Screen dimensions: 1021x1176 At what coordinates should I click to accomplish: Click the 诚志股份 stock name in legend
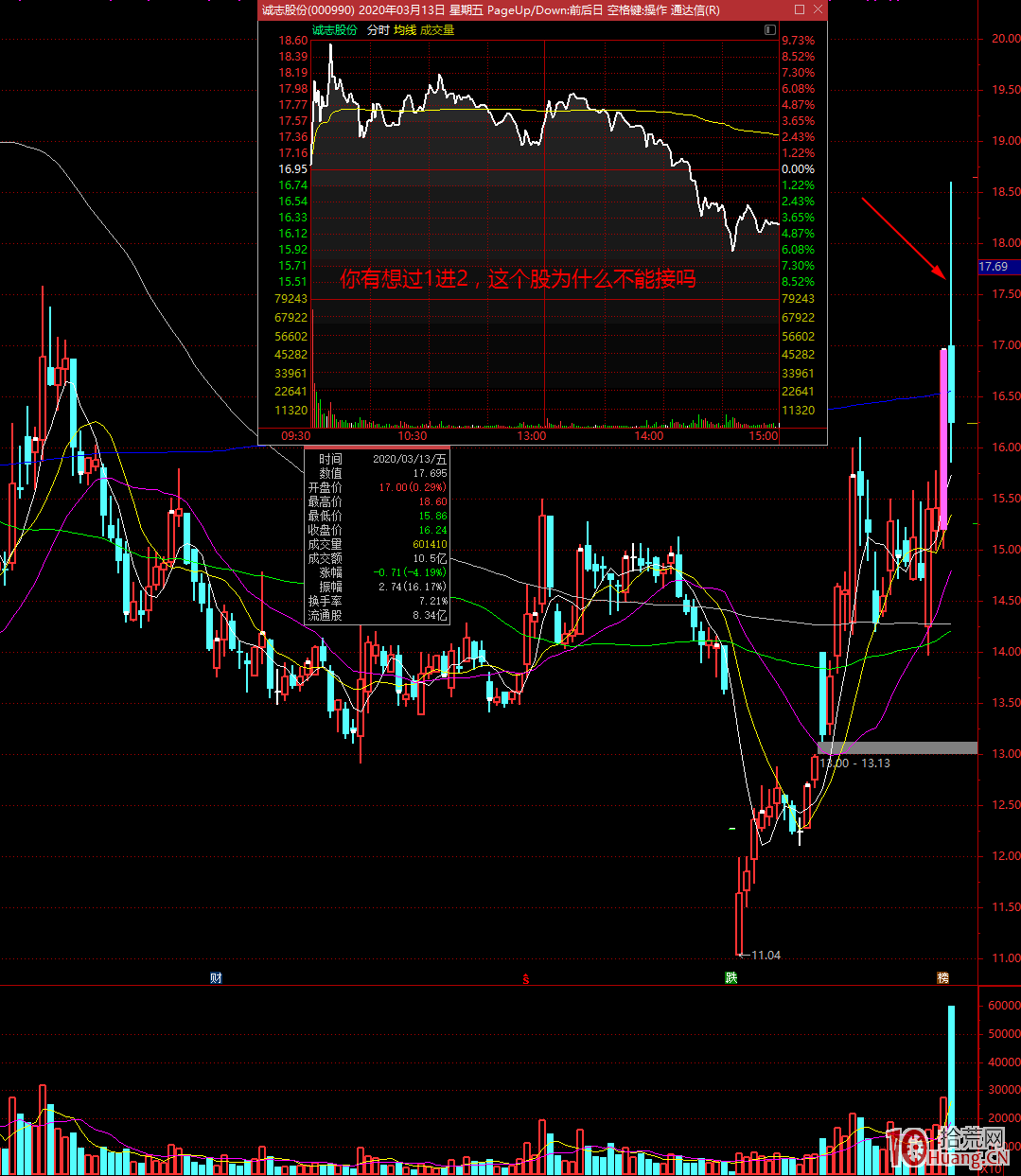[335, 30]
